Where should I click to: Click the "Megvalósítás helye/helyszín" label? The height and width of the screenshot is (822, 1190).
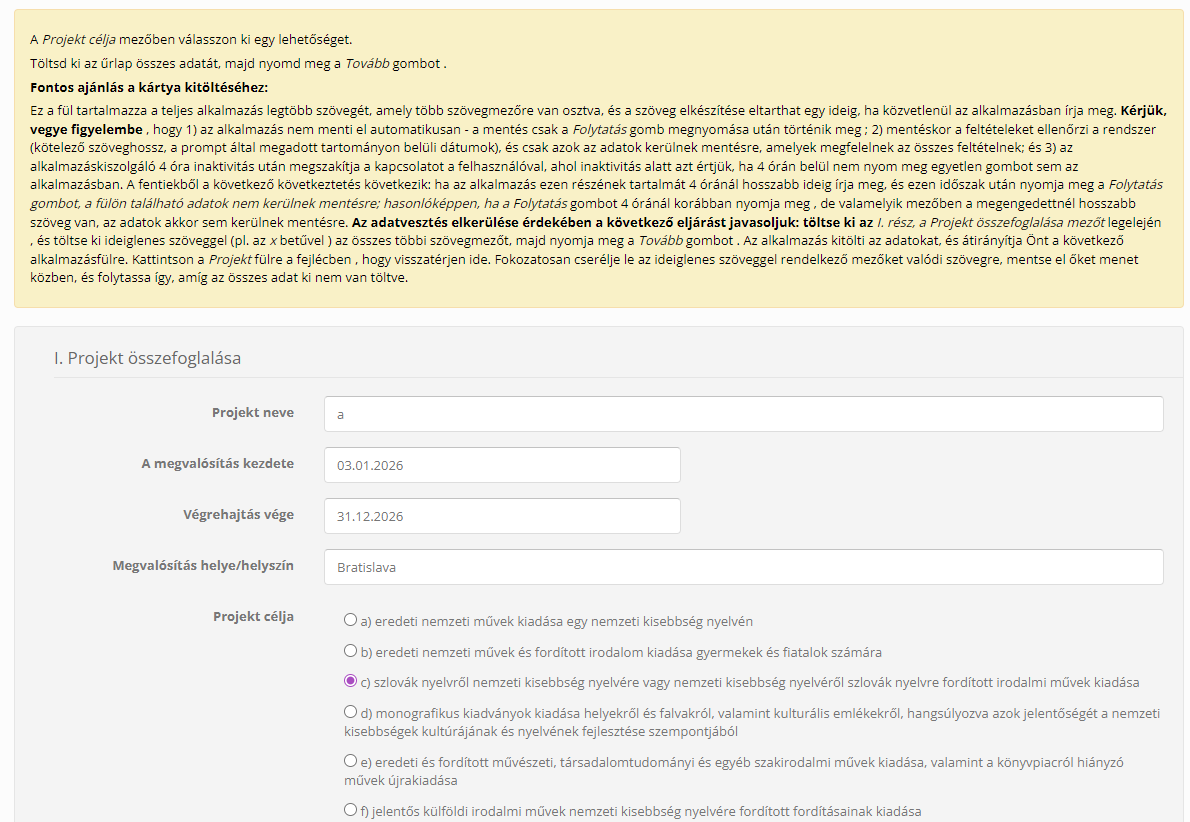(203, 566)
